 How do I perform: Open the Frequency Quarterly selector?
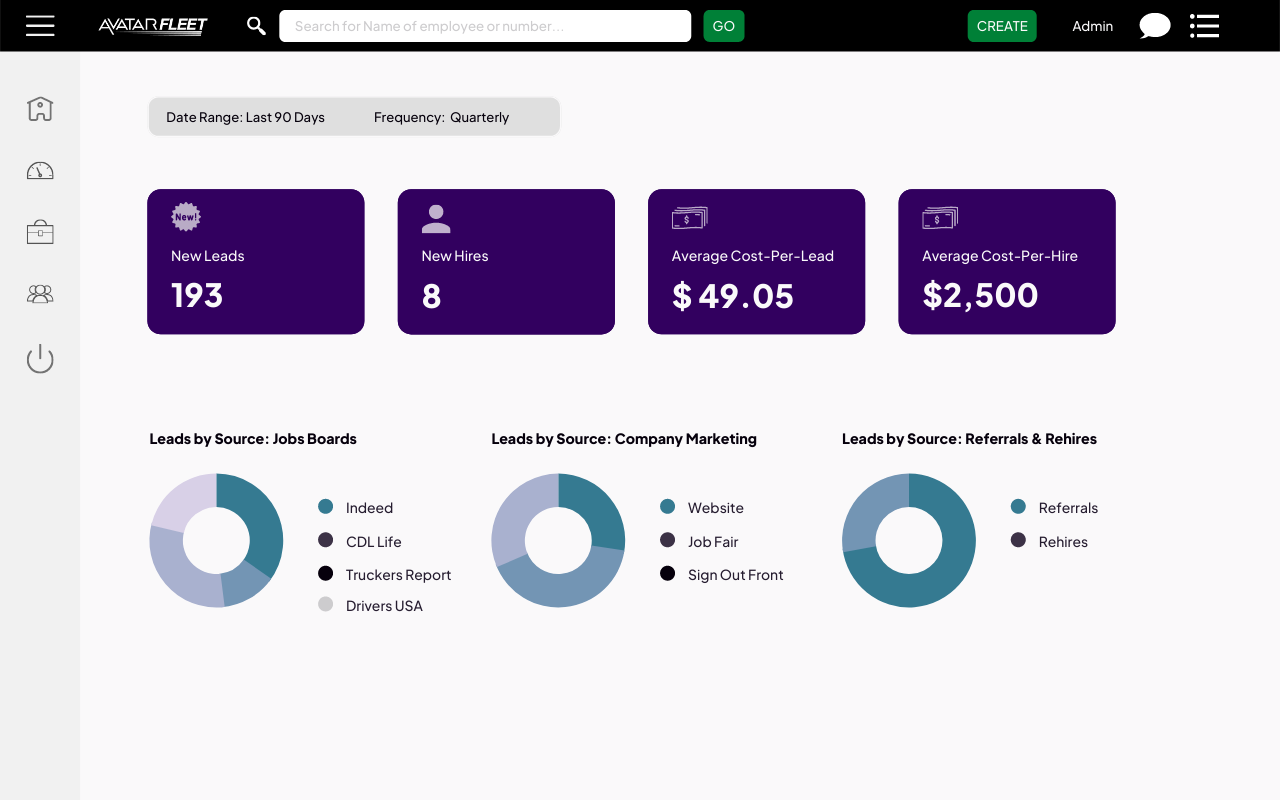(441, 117)
